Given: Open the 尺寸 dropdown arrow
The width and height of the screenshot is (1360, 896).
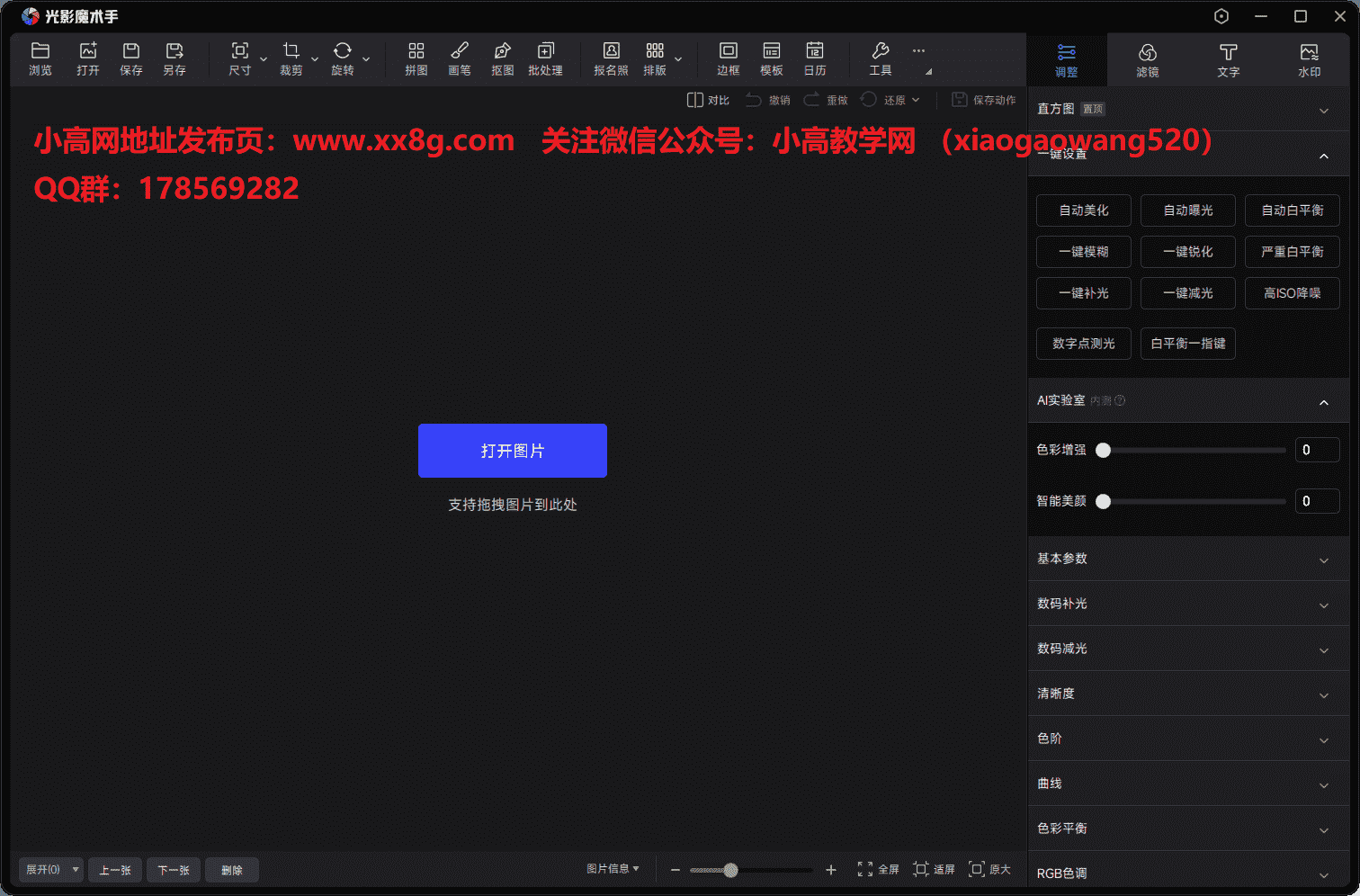Looking at the screenshot, I should pyautogui.click(x=264, y=59).
